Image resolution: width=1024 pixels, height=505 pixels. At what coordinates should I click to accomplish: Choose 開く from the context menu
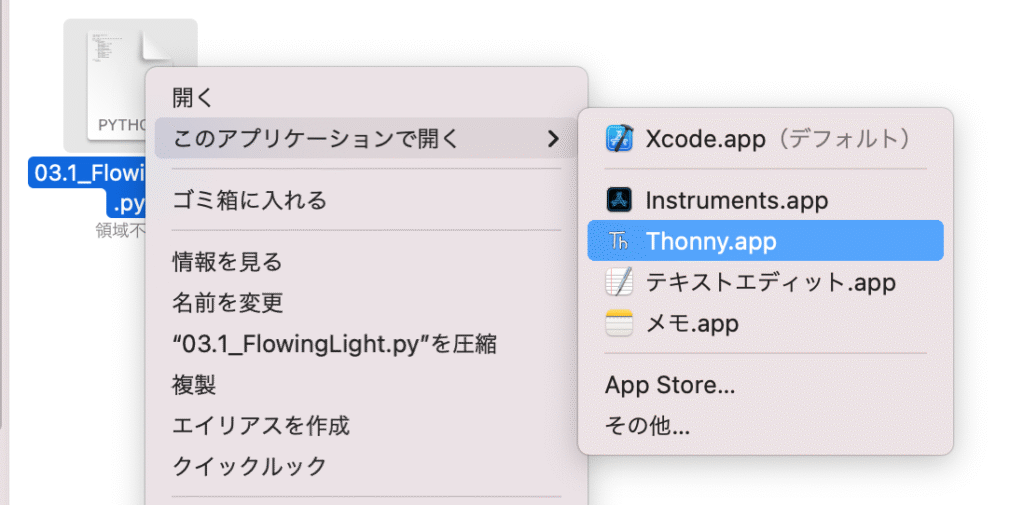pyautogui.click(x=193, y=98)
